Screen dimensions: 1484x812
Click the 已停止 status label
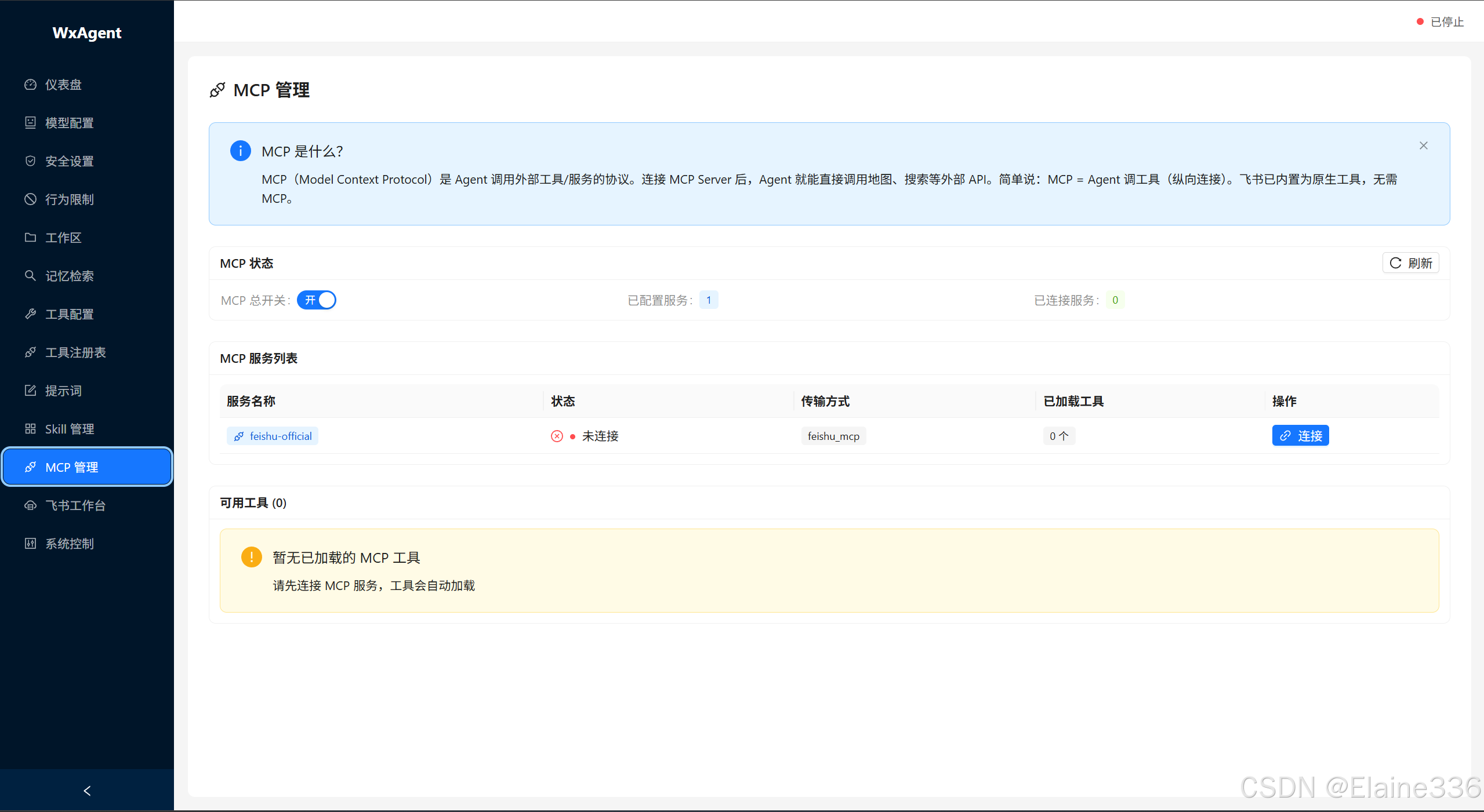click(1447, 22)
